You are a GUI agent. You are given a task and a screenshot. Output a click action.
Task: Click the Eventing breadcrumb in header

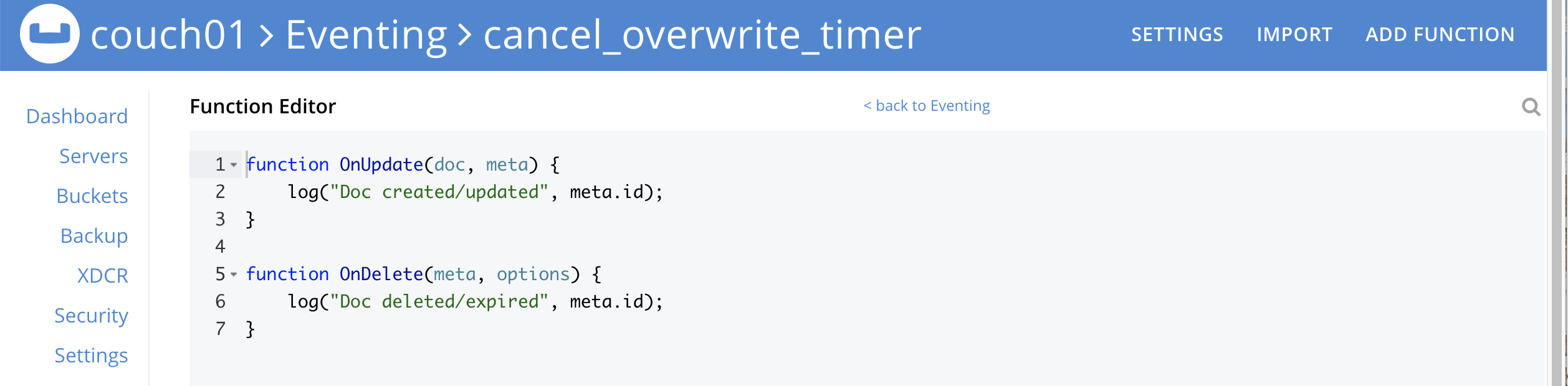[x=366, y=35]
